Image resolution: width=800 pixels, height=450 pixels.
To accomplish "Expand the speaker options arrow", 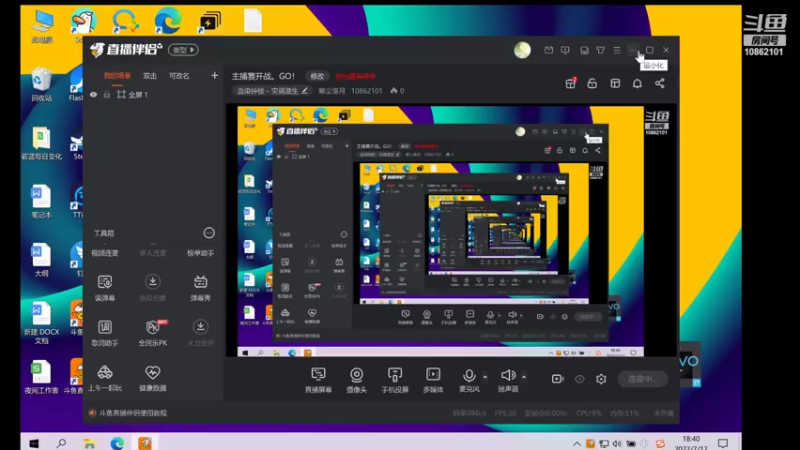I will (x=524, y=377).
